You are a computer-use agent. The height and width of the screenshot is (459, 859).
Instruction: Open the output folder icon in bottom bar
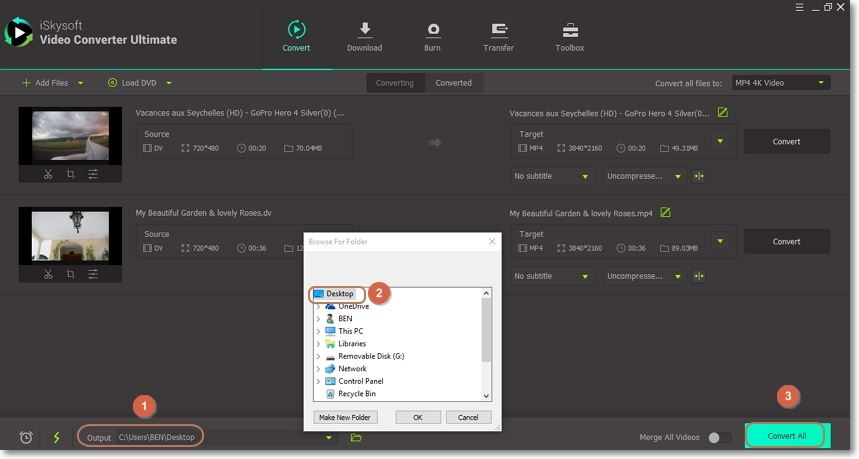(356, 437)
